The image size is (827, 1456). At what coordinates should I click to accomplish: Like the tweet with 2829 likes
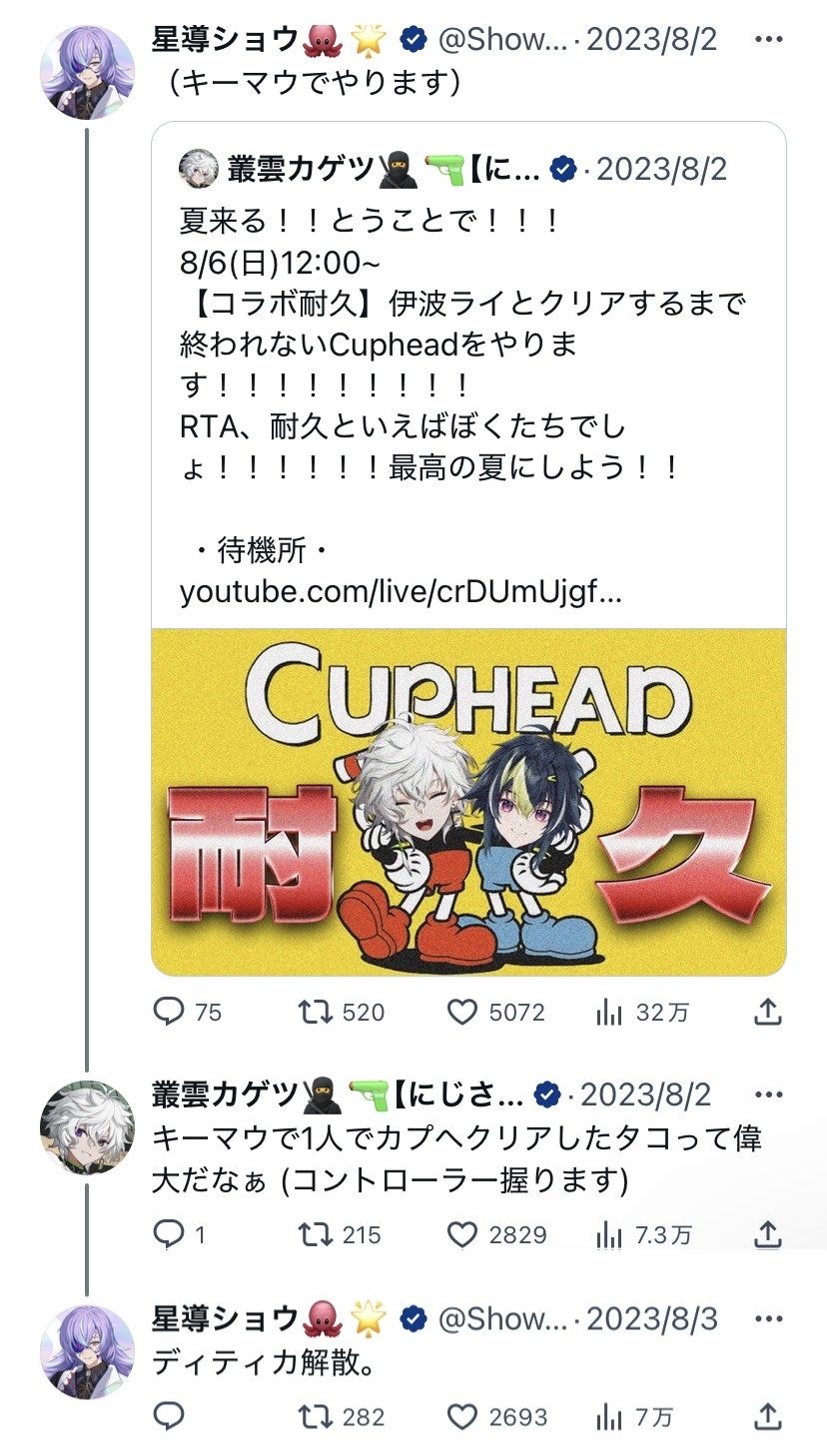click(x=461, y=1235)
